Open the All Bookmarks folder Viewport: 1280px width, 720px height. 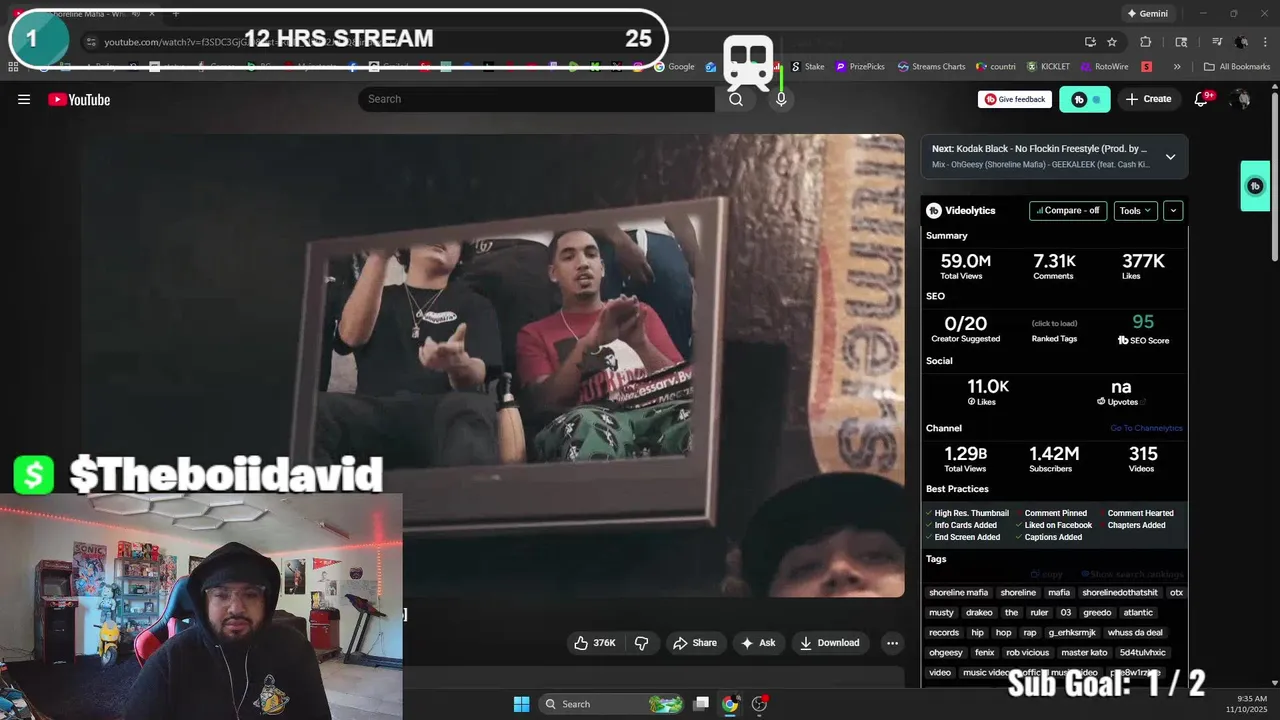click(x=1237, y=67)
